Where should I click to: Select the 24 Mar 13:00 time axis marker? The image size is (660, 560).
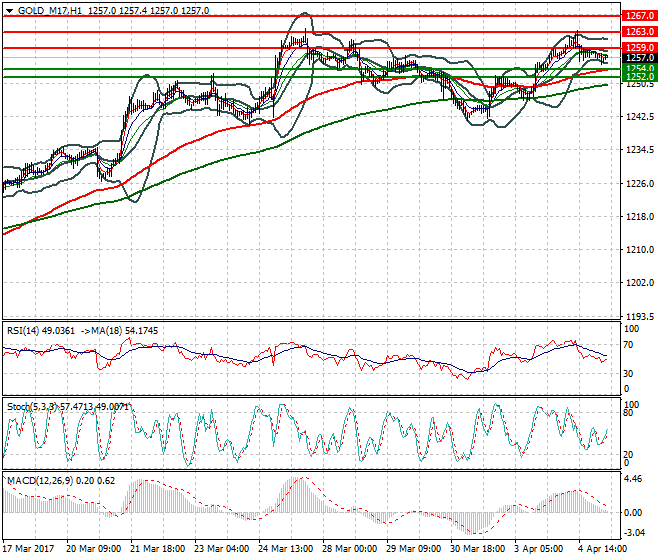tap(285, 549)
